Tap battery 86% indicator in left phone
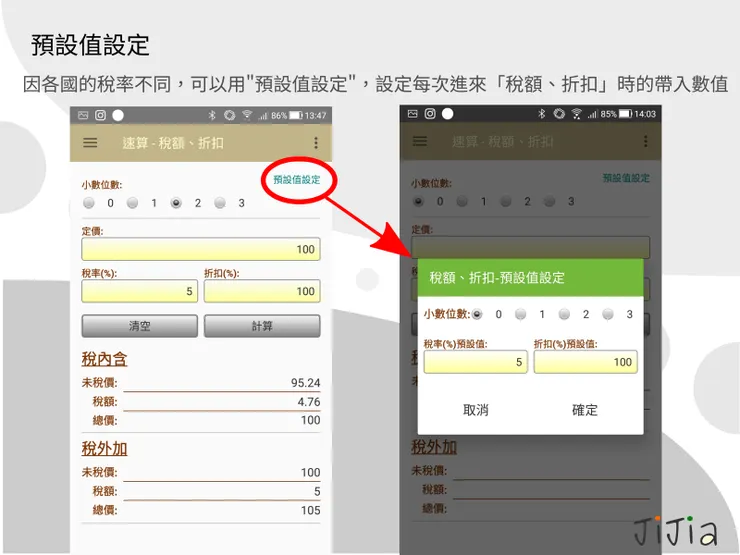Screen dimensions: 740x555 click(x=286, y=115)
